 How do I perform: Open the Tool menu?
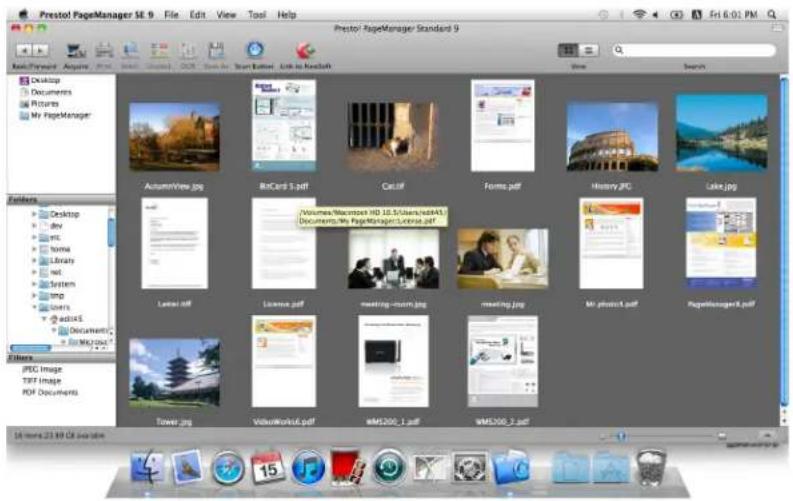pyautogui.click(x=257, y=15)
